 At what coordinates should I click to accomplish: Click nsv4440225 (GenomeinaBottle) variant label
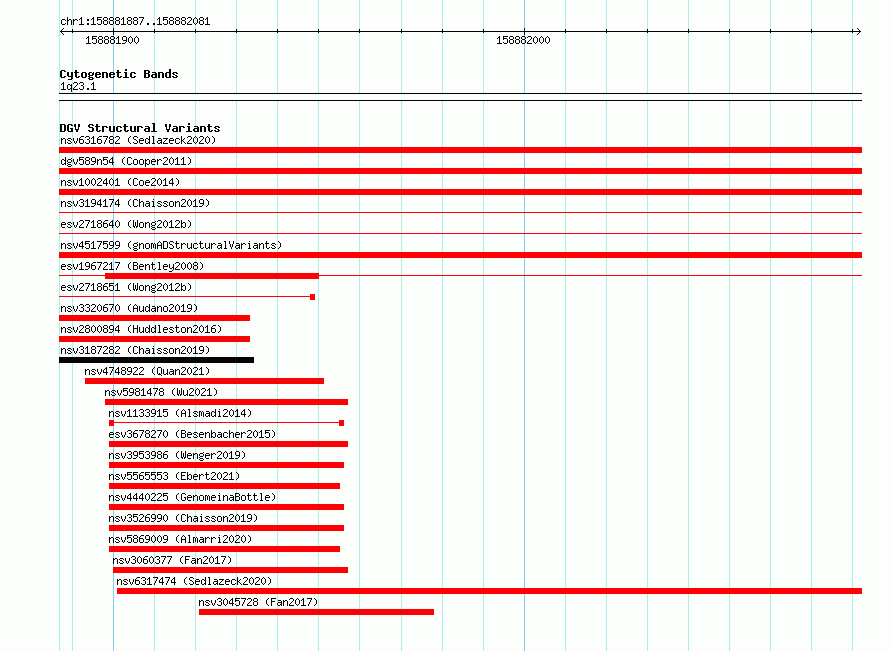coord(192,497)
